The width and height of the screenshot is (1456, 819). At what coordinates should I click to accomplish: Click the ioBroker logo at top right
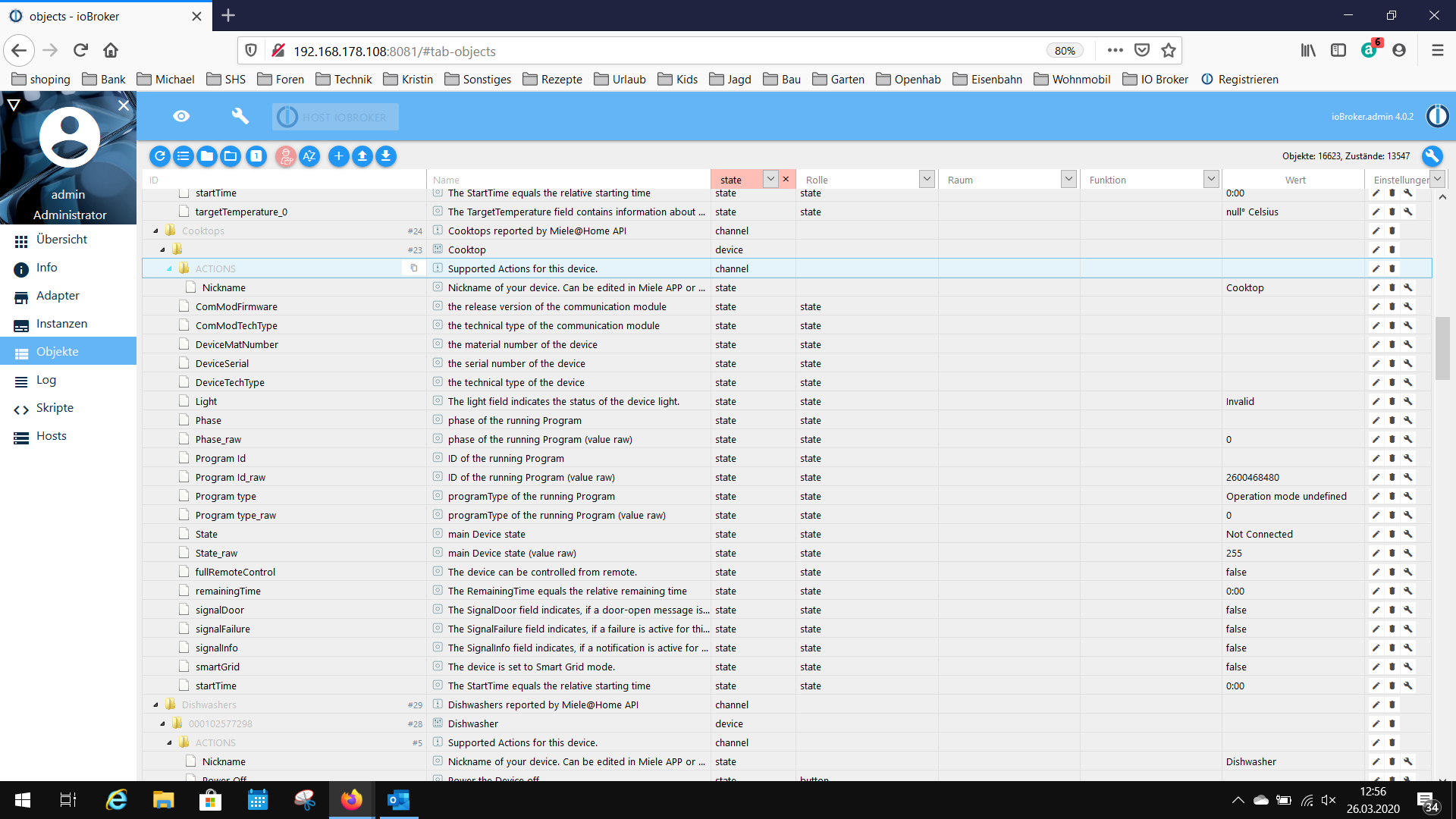[1437, 116]
